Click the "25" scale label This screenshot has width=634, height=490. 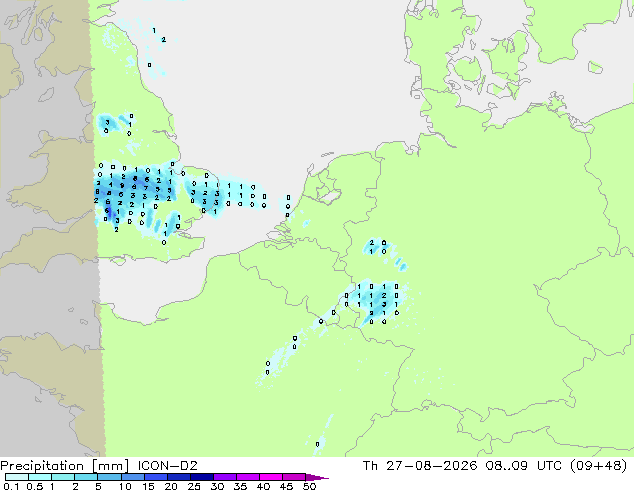tap(194, 486)
